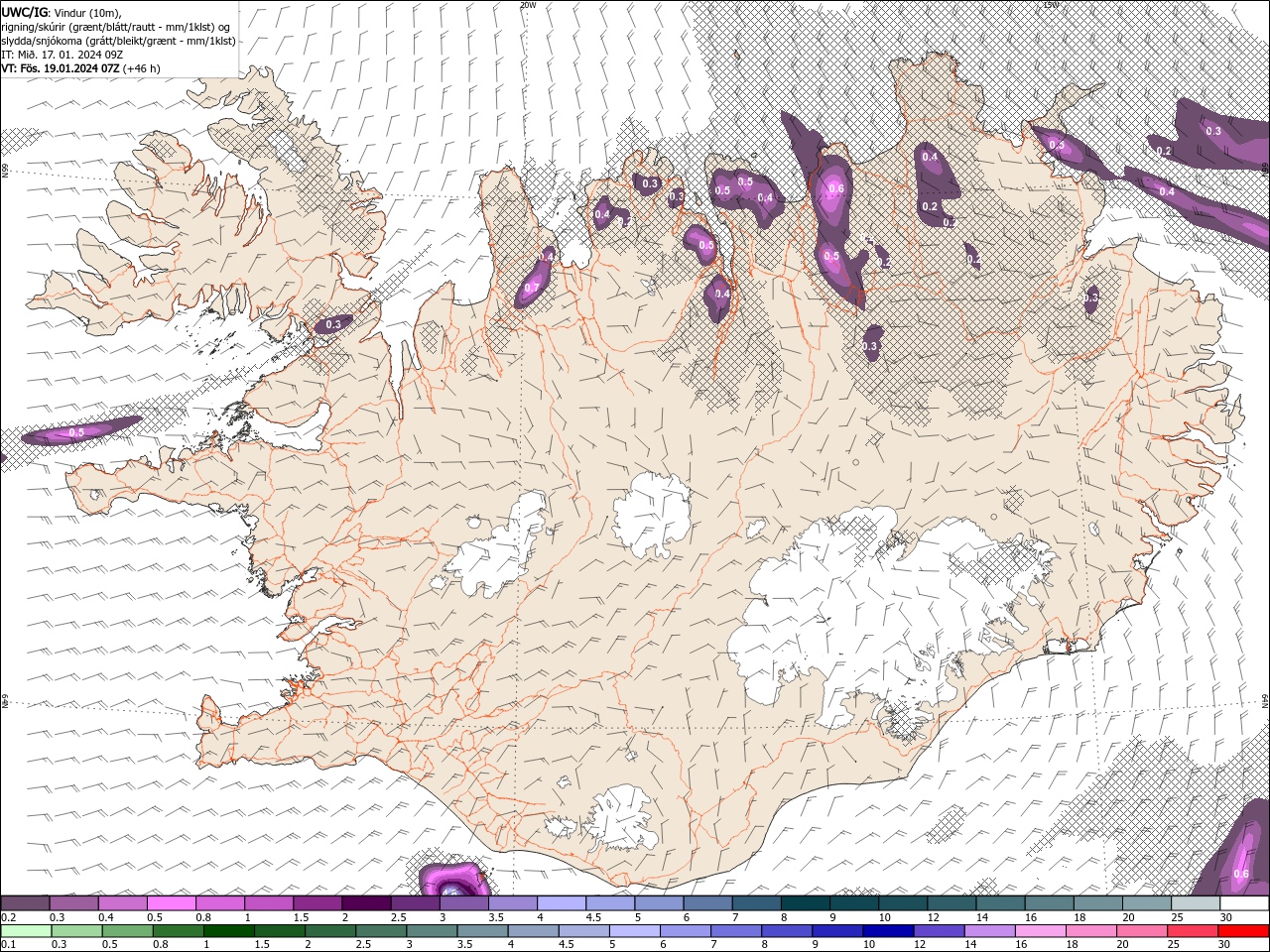Click the 14 lilac swatch in rain legend row
The width and height of the screenshot is (1270, 952).
click(x=988, y=931)
